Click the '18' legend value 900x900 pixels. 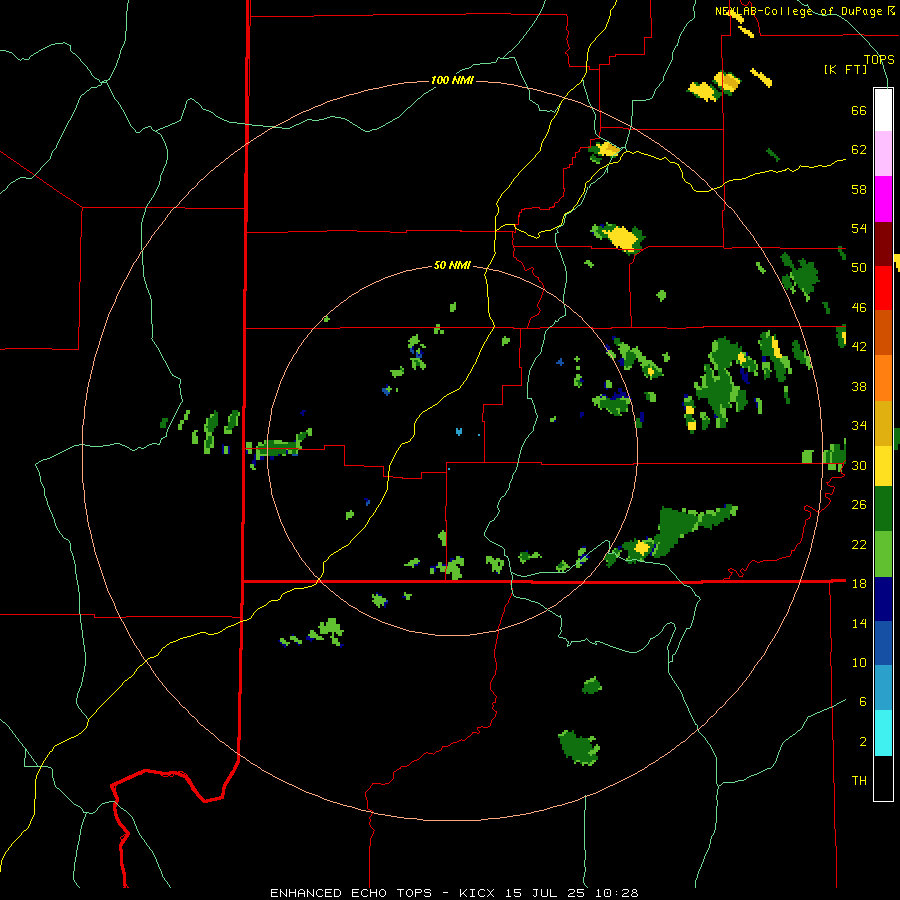pyautogui.click(x=859, y=584)
